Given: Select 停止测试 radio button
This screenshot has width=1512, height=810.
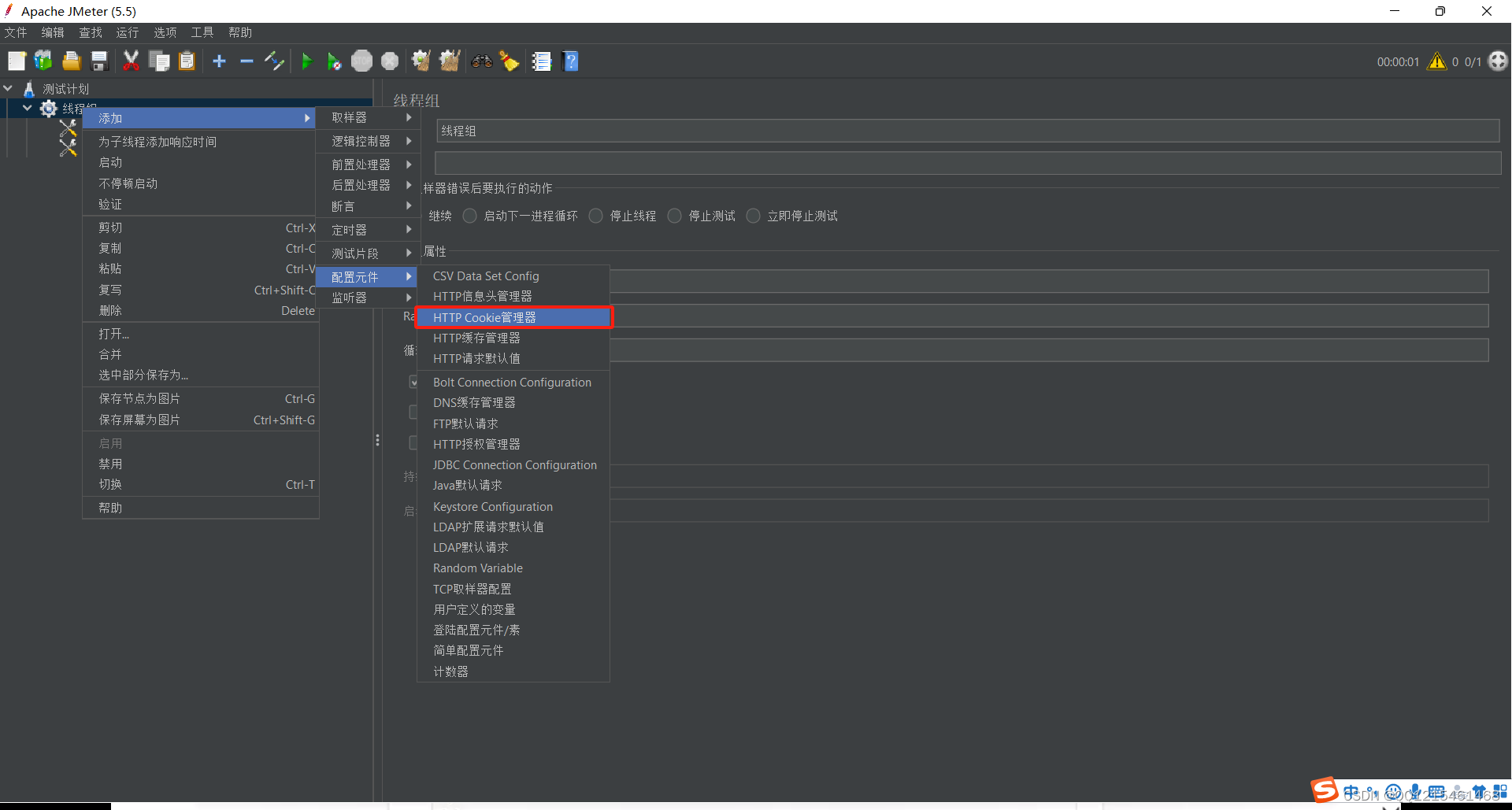Looking at the screenshot, I should click(675, 216).
